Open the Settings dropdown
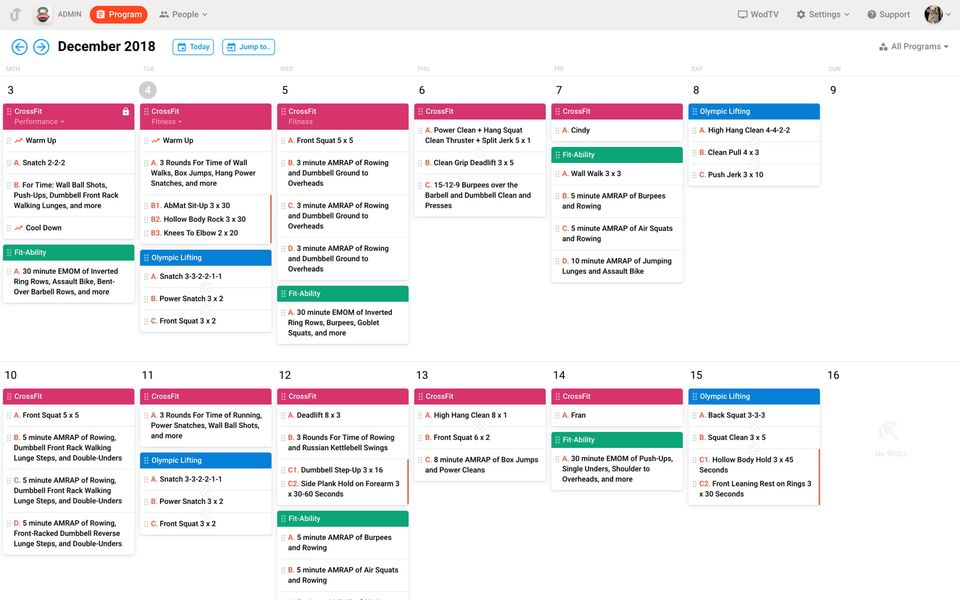Viewport: 960px width, 600px height. coord(823,14)
